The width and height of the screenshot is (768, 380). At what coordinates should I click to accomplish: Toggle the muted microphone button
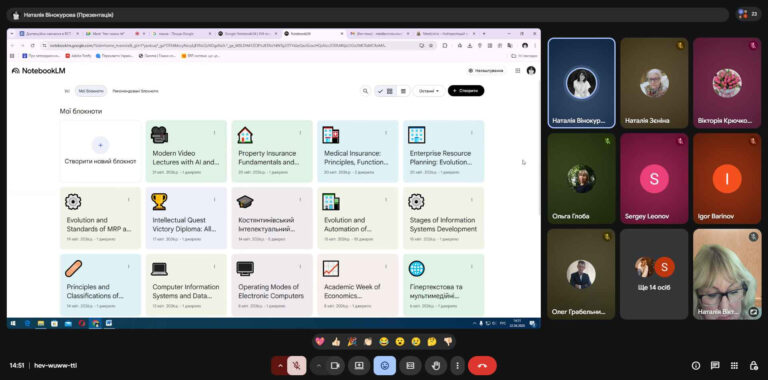[x=296, y=366]
